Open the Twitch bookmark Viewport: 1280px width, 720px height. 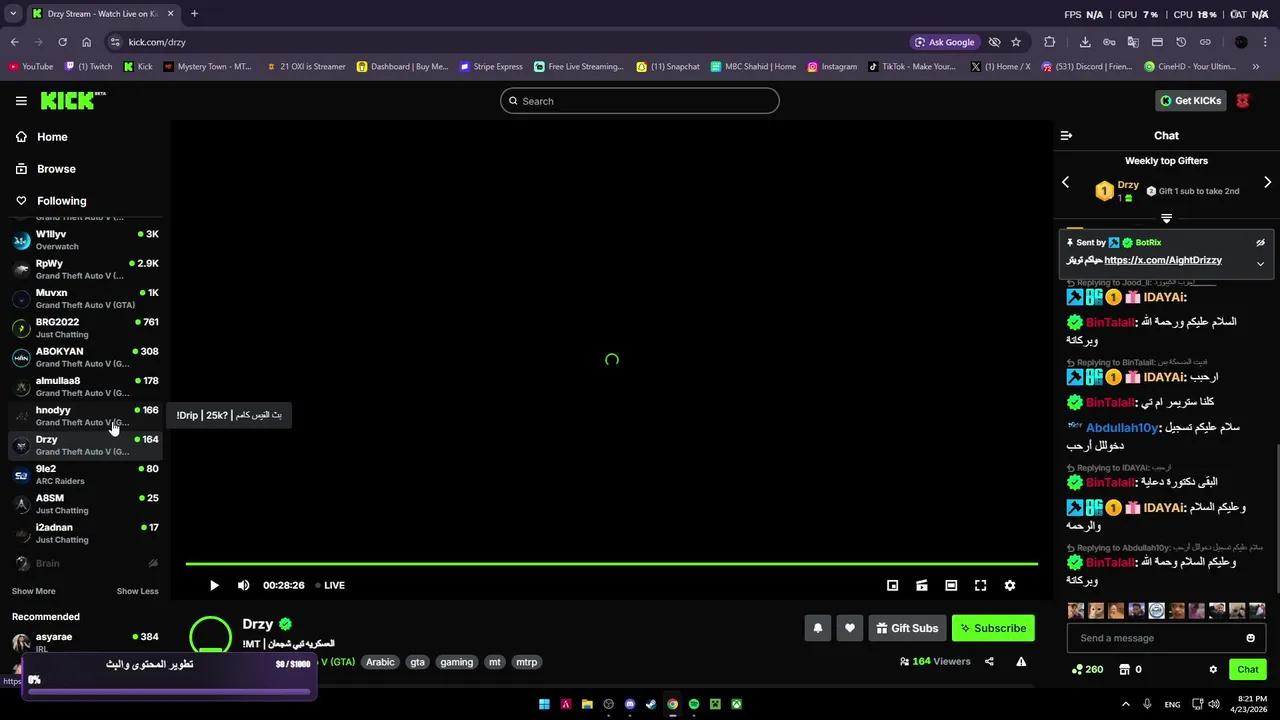coord(90,67)
